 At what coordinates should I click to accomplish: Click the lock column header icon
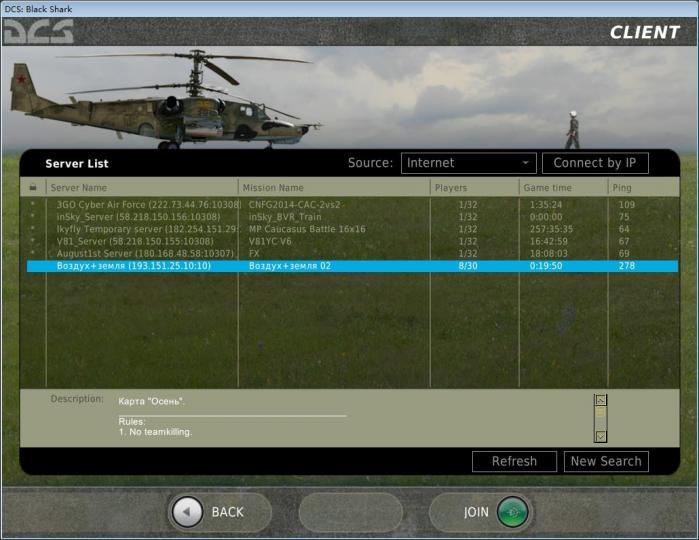click(x=33, y=187)
